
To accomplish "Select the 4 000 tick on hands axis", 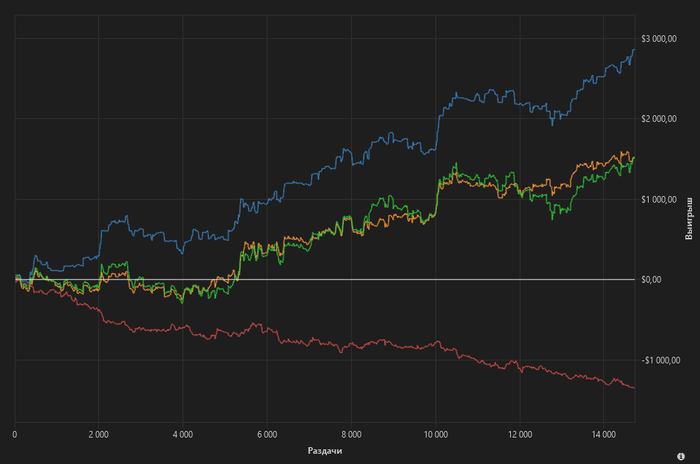I will pos(183,435).
